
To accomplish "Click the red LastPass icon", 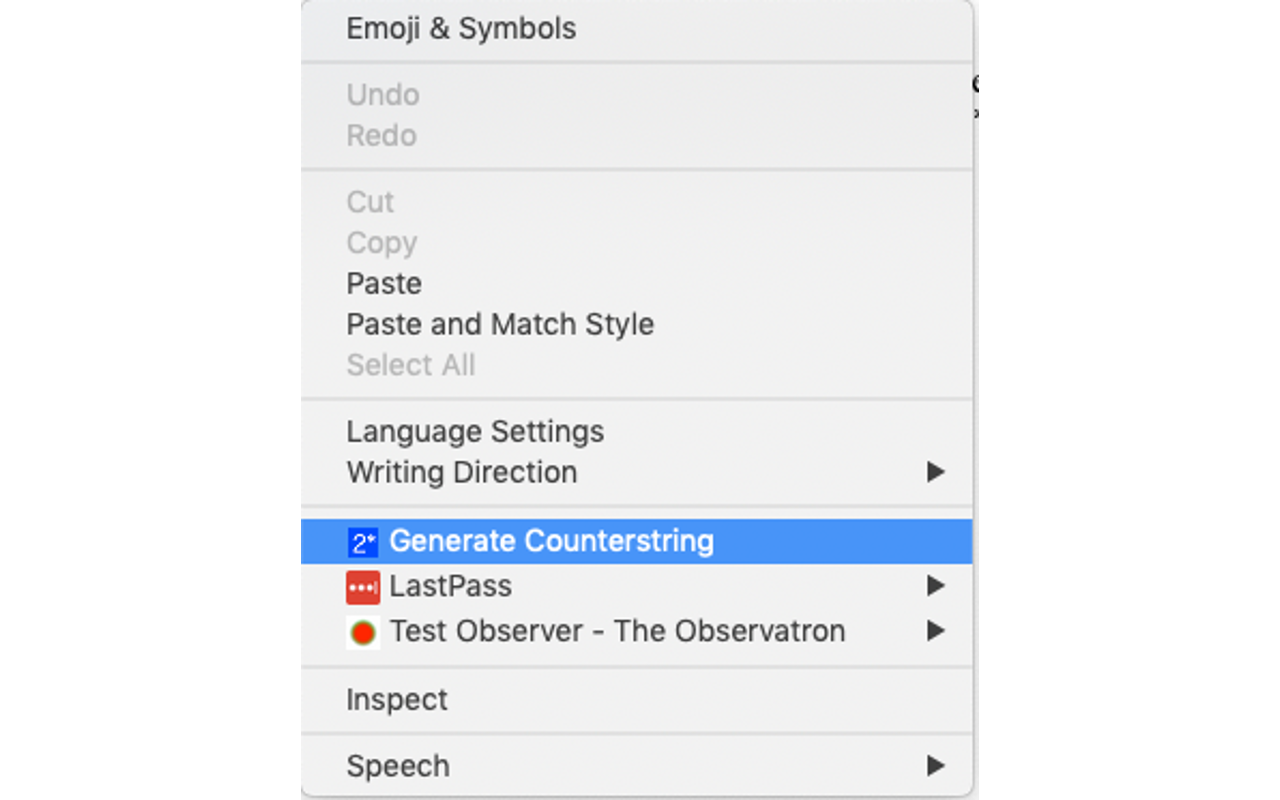I will 361,587.
